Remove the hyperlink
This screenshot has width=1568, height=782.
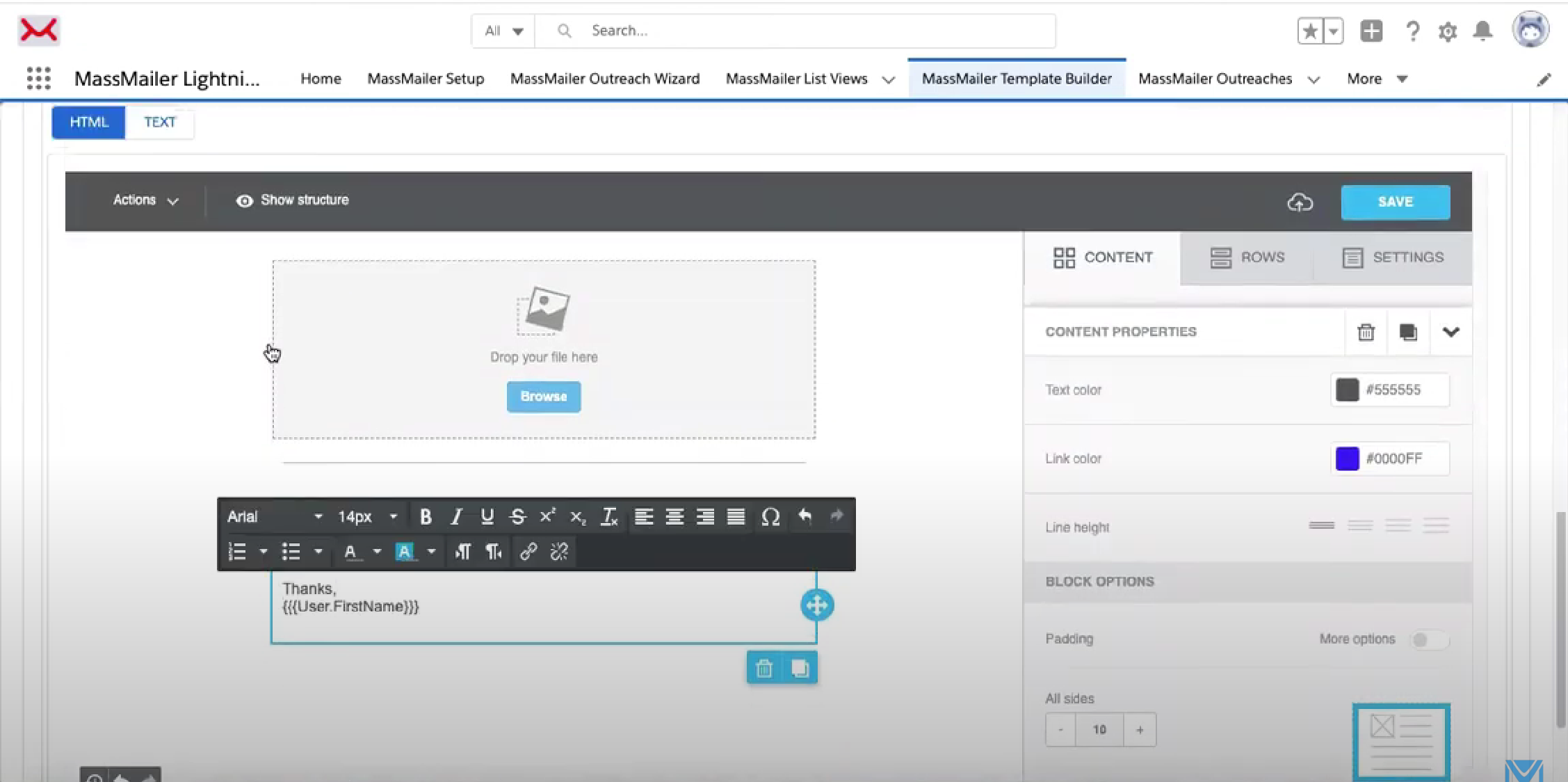click(x=559, y=552)
